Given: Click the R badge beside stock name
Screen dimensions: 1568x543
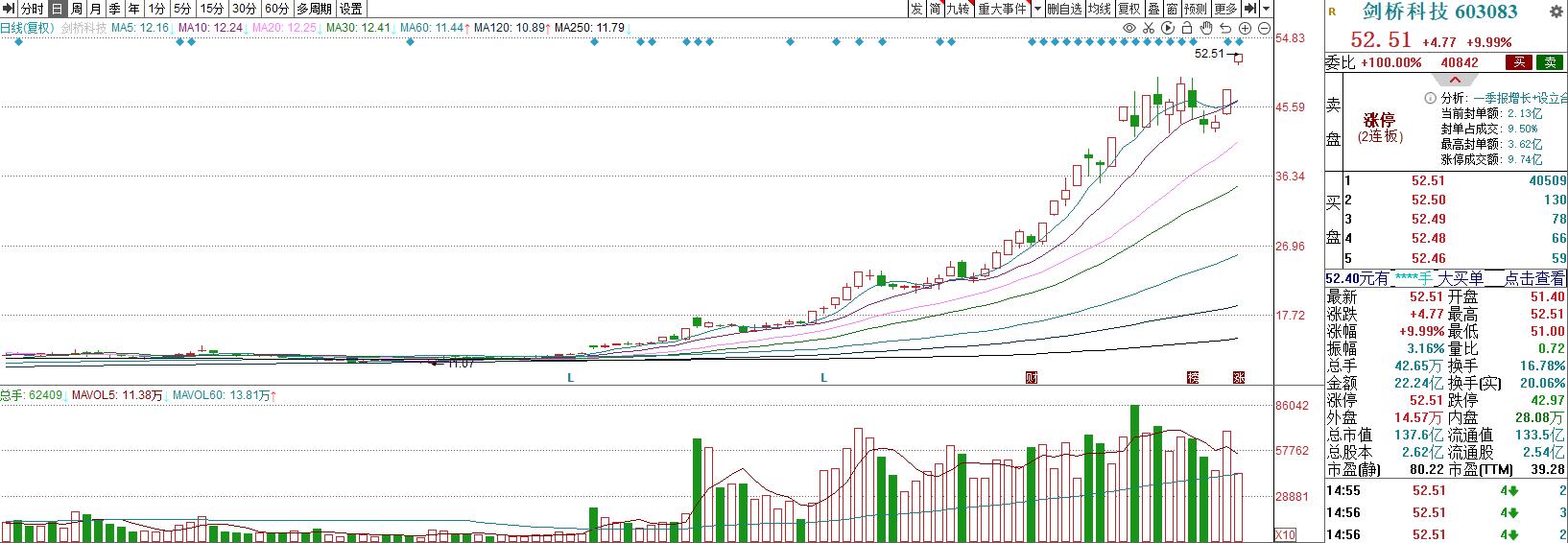Looking at the screenshot, I should [1332, 12].
